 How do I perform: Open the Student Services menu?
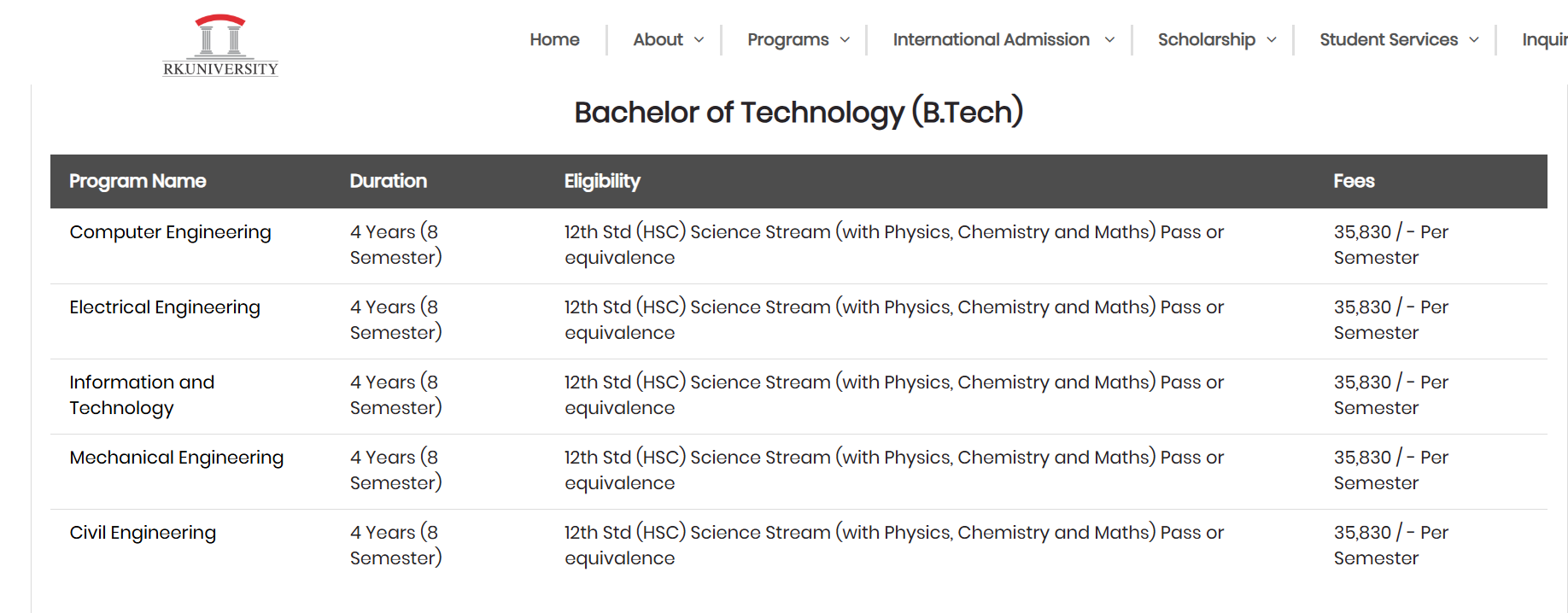(x=1389, y=39)
